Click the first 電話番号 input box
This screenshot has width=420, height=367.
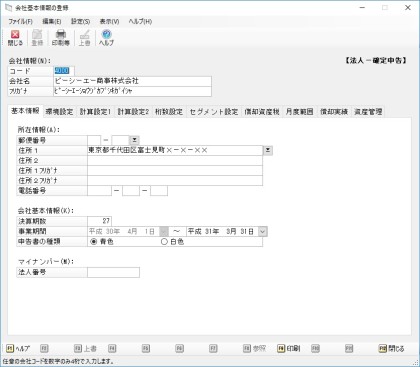(x=99, y=191)
